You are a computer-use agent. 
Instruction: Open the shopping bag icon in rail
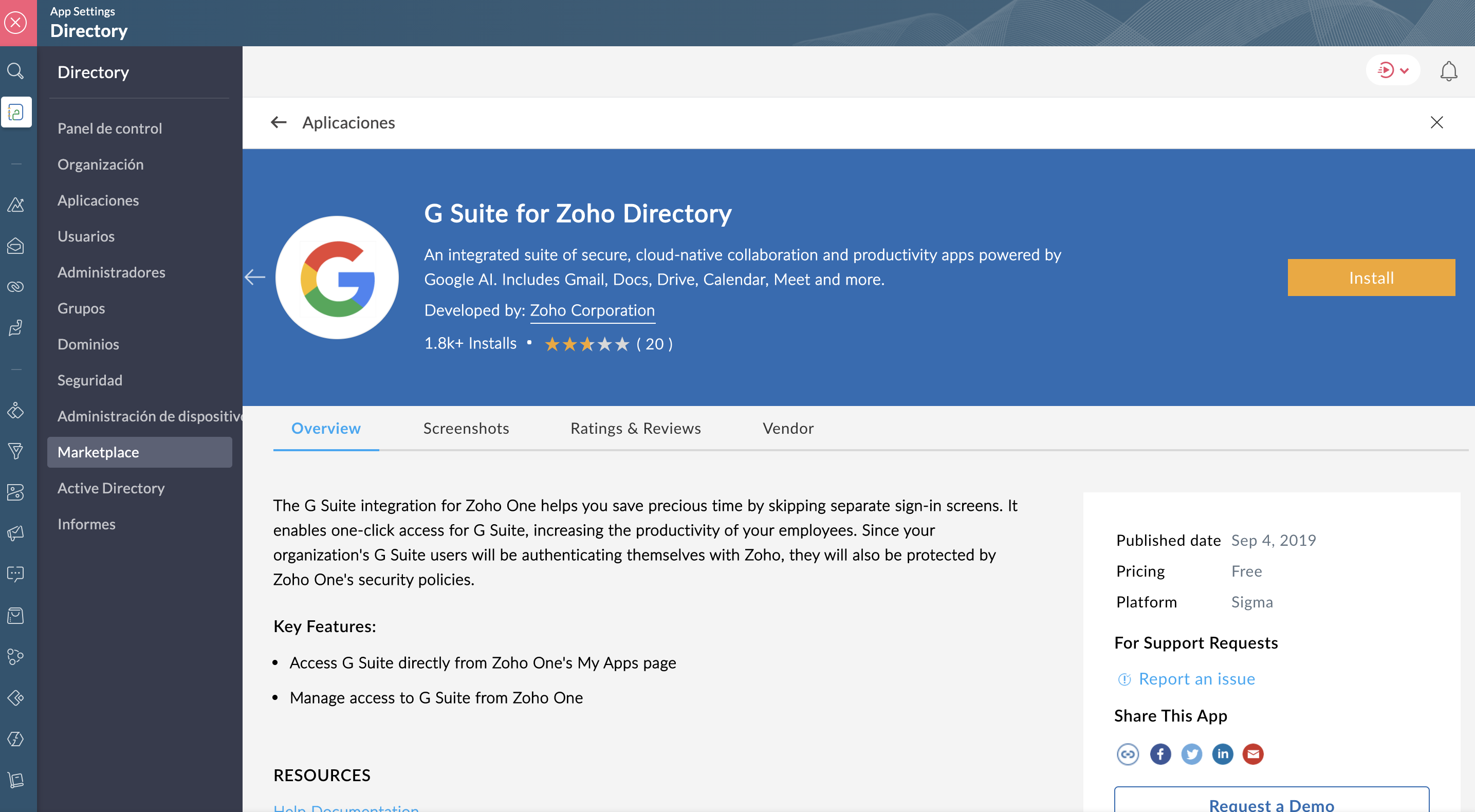click(x=15, y=616)
